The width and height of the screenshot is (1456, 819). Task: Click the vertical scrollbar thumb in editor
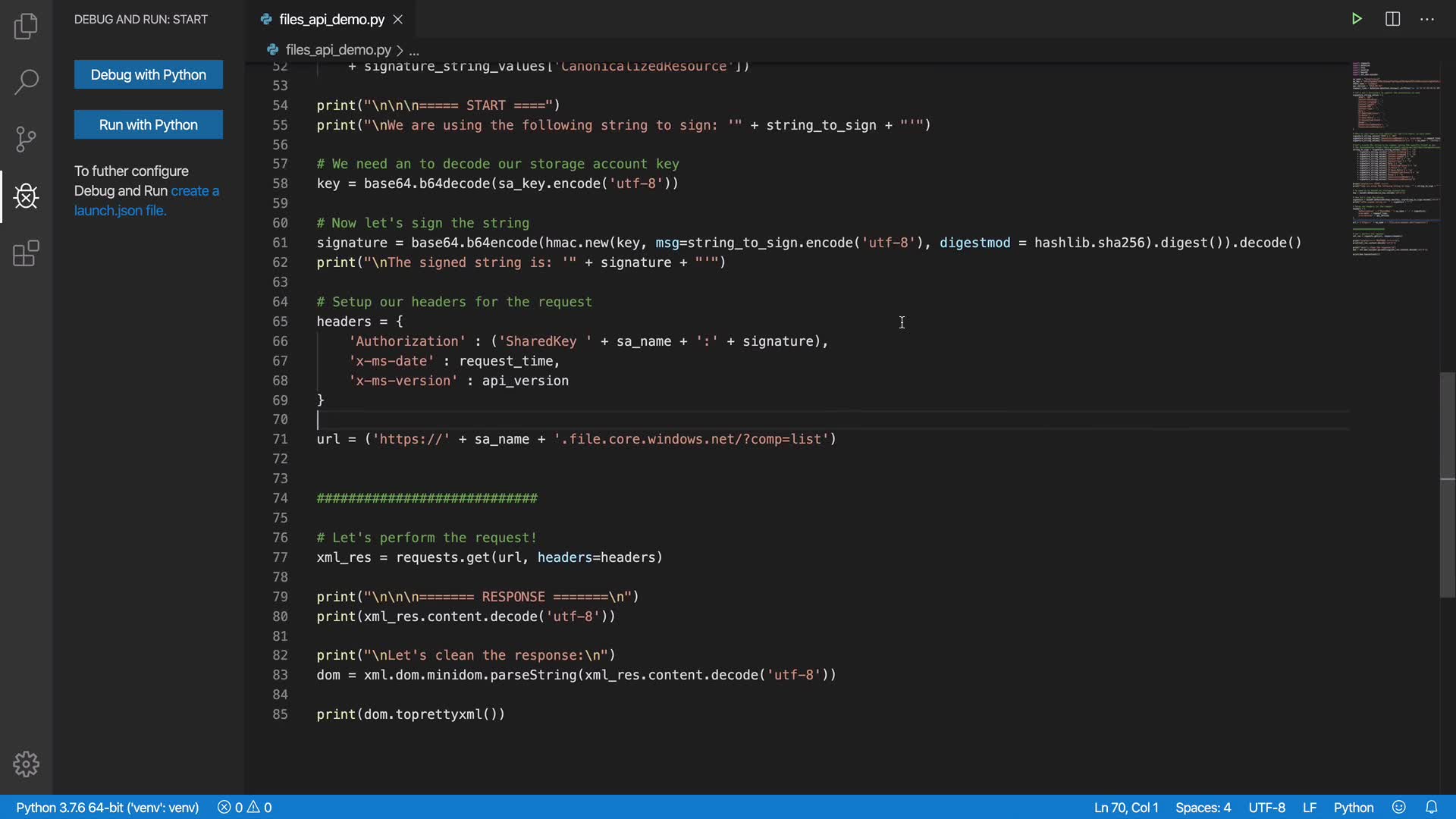[1447, 485]
